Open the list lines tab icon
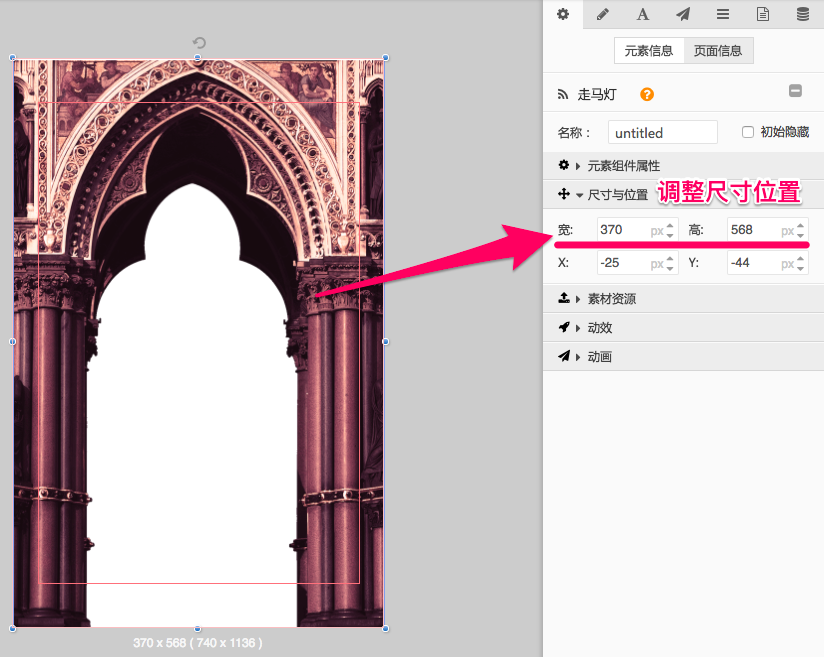Screen dimensions: 824x657 [723, 14]
